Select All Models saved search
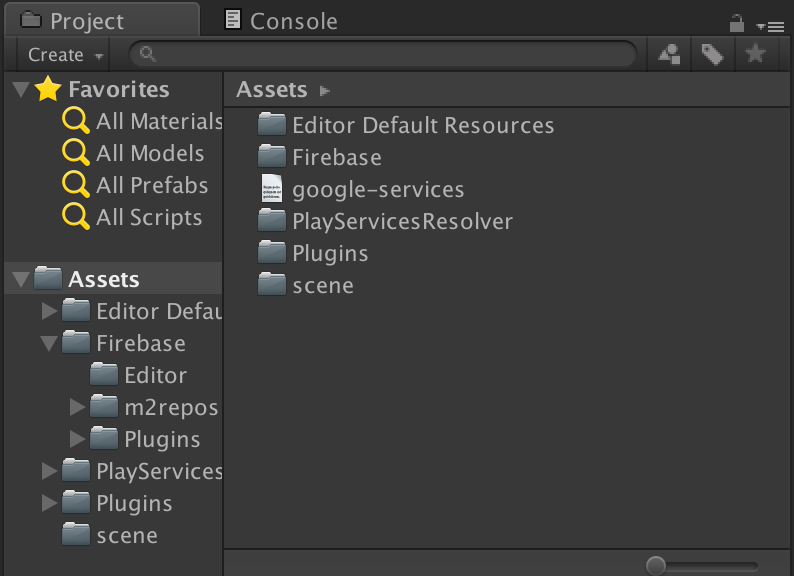The image size is (794, 576). tap(150, 153)
